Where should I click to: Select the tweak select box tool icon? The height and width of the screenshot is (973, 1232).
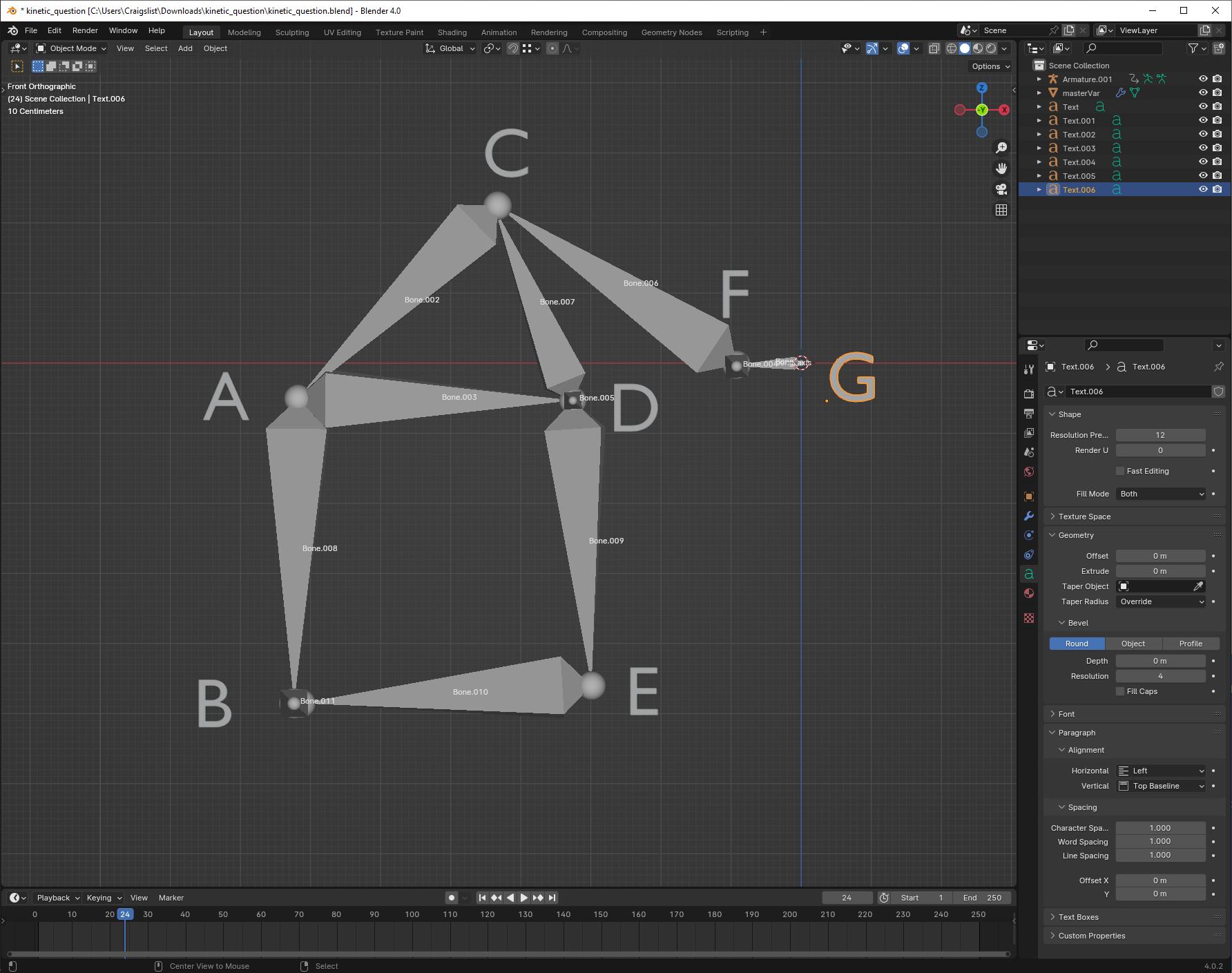[17, 66]
